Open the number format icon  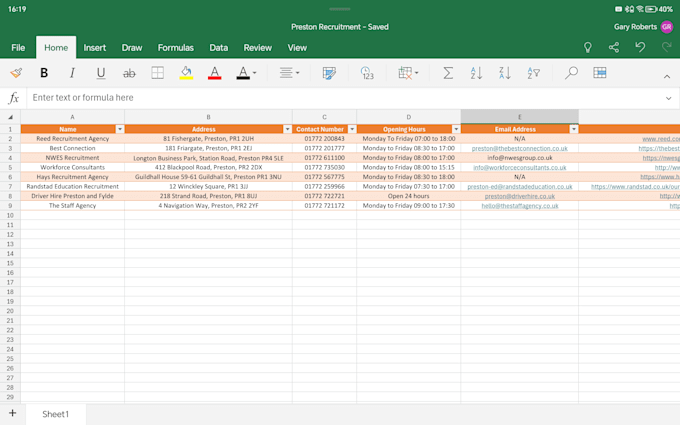367,73
